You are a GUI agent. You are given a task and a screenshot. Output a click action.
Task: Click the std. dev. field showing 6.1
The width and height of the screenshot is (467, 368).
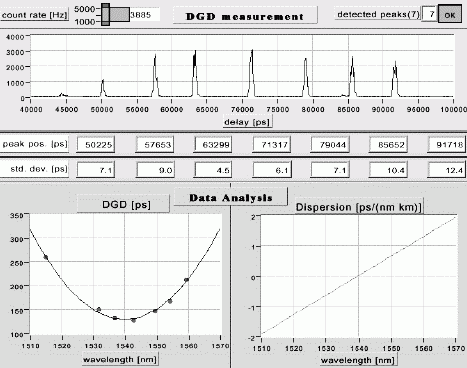[272, 170]
